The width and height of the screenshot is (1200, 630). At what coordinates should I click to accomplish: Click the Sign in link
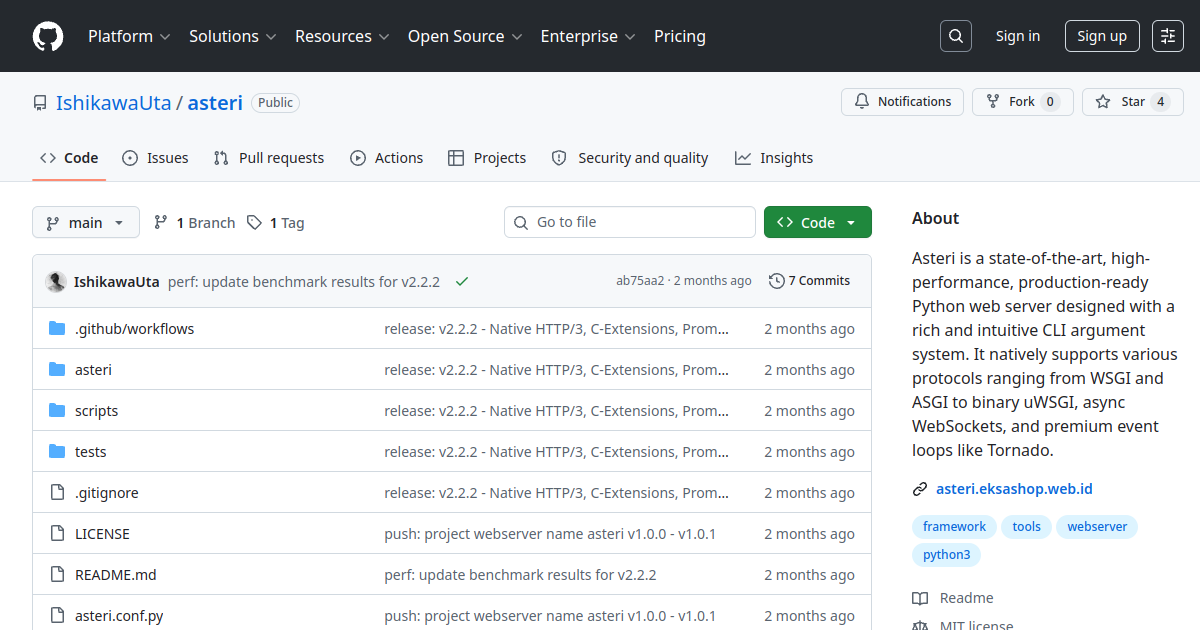click(1018, 36)
